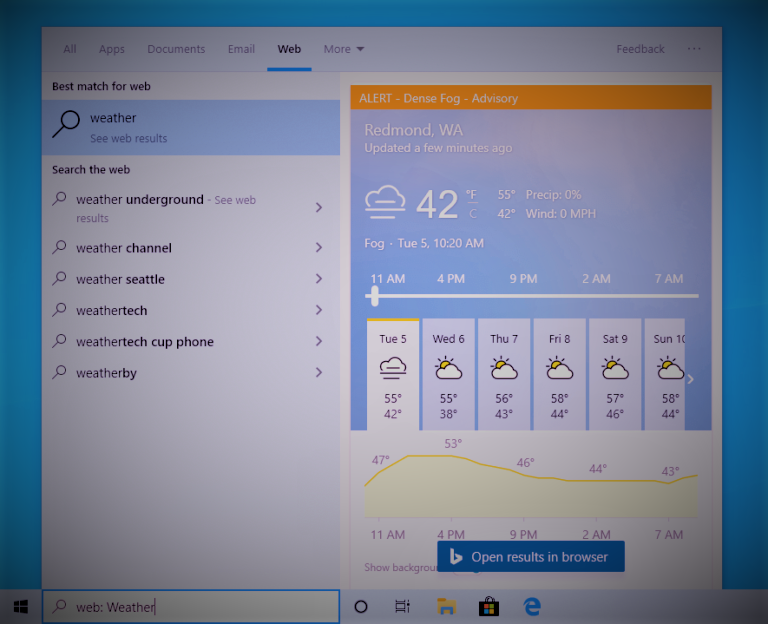Click the 53° peak on temperature graph
Image resolution: width=768 pixels, height=624 pixels.
tap(453, 444)
